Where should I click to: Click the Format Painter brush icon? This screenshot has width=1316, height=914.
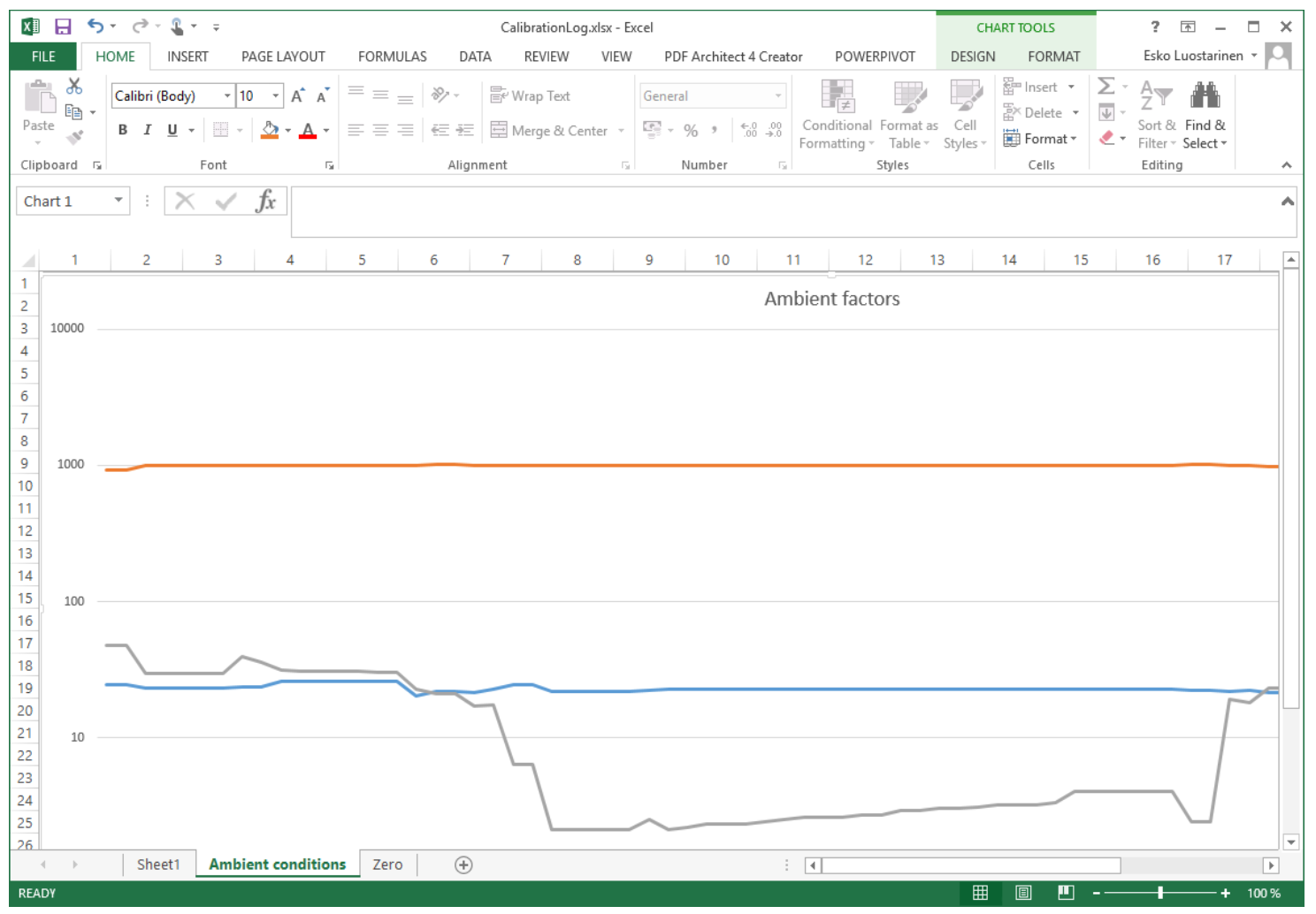[x=74, y=137]
